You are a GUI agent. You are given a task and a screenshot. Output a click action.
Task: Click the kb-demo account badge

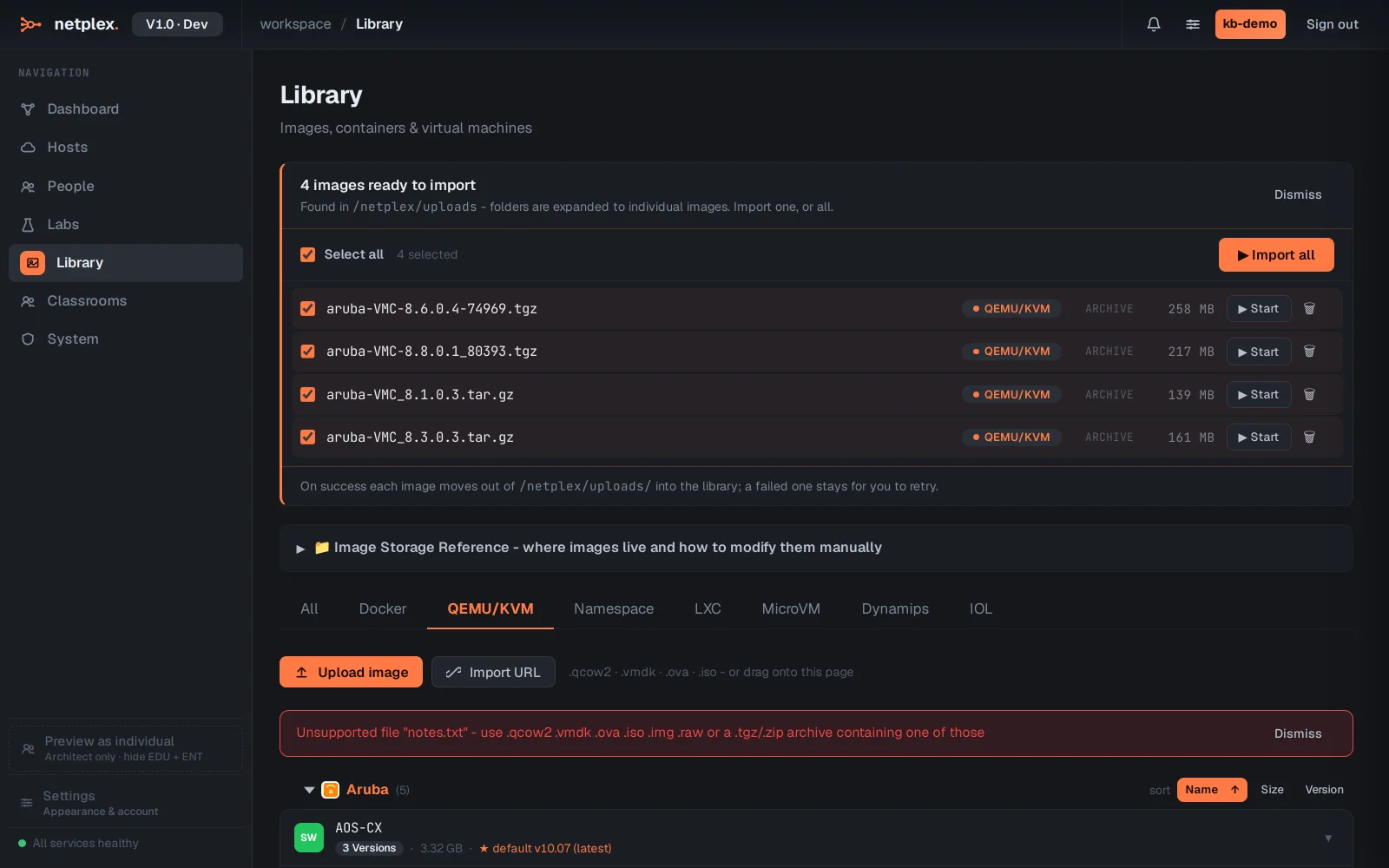1250,24
